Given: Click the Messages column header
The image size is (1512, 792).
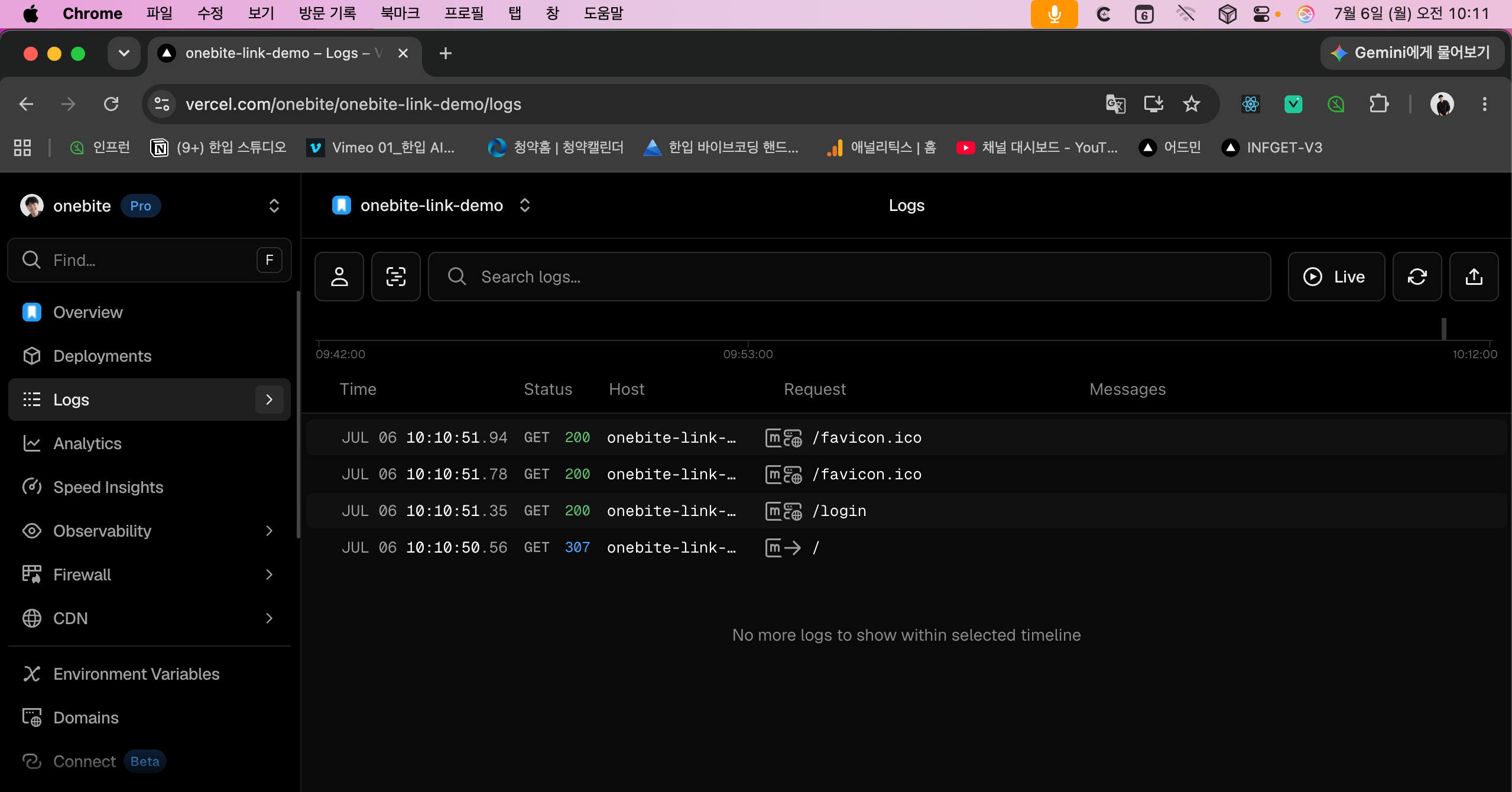Looking at the screenshot, I should coord(1128,389).
